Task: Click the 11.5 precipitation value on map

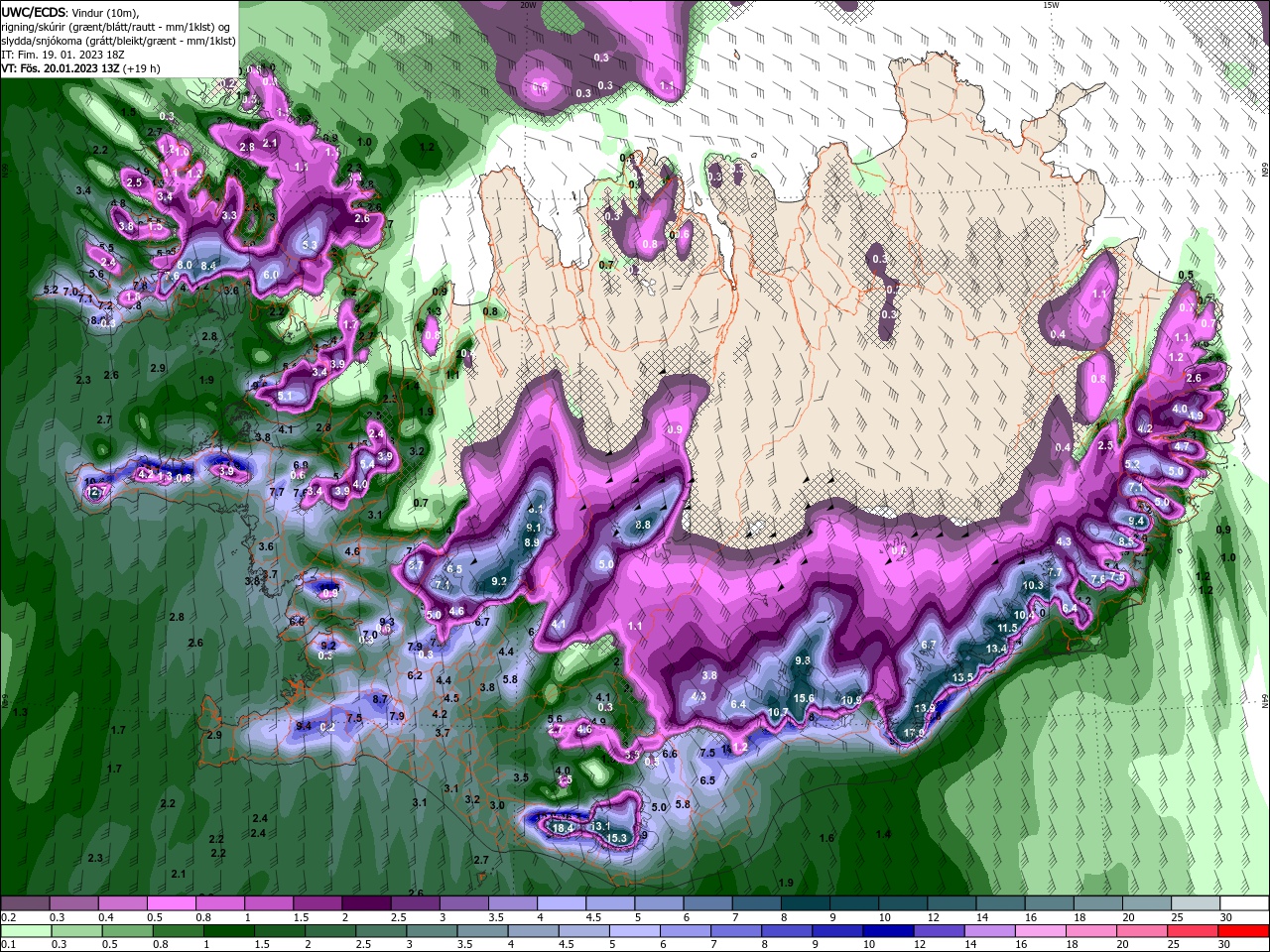Action: (x=1008, y=628)
